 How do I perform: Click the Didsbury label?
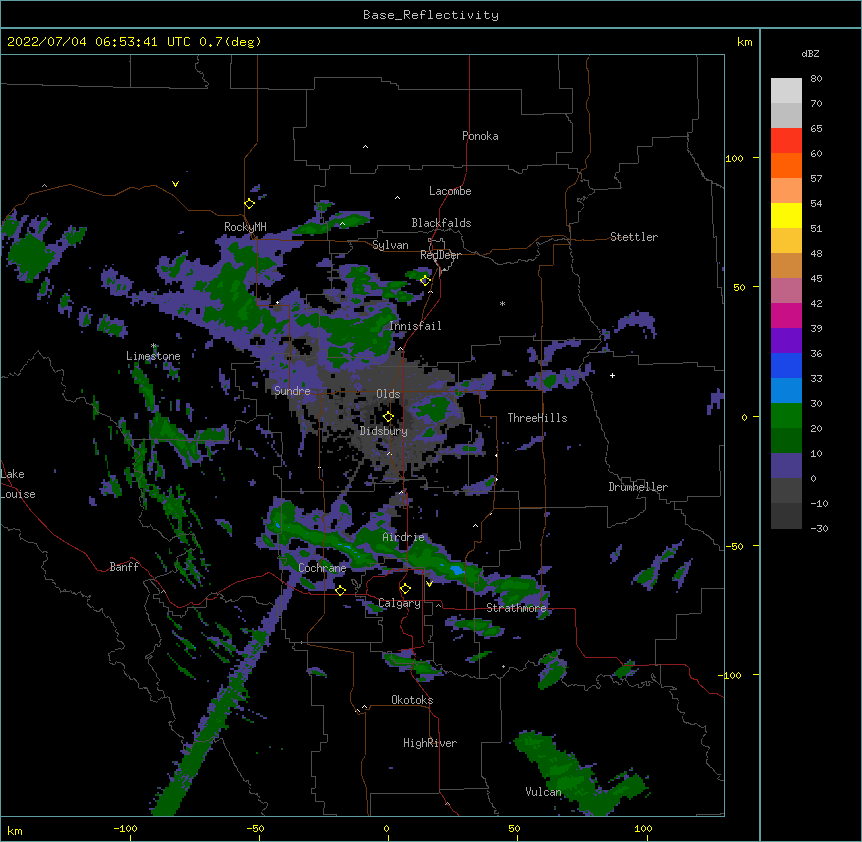(x=384, y=431)
